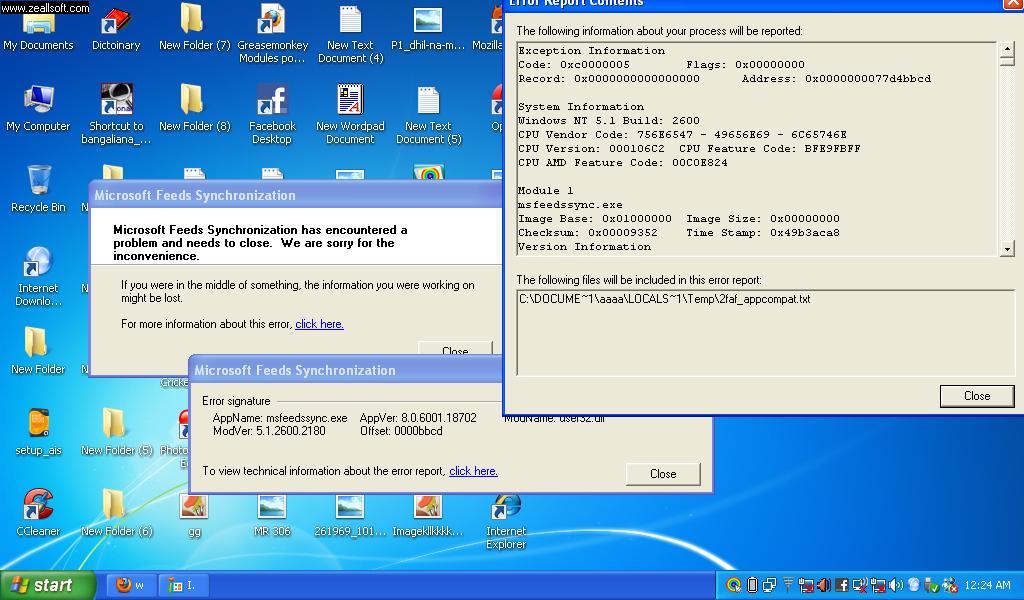Open the My Documents desktop icon

[38, 29]
